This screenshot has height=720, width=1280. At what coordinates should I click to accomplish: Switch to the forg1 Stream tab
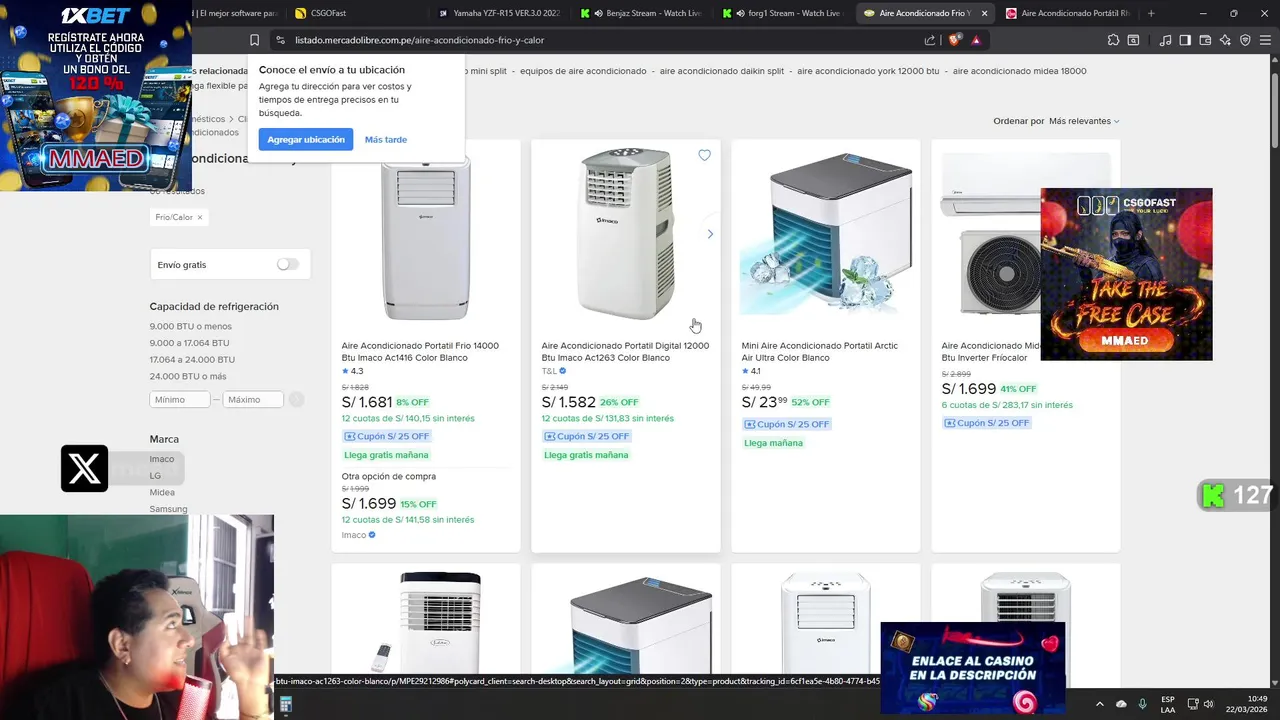pyautogui.click(x=783, y=13)
